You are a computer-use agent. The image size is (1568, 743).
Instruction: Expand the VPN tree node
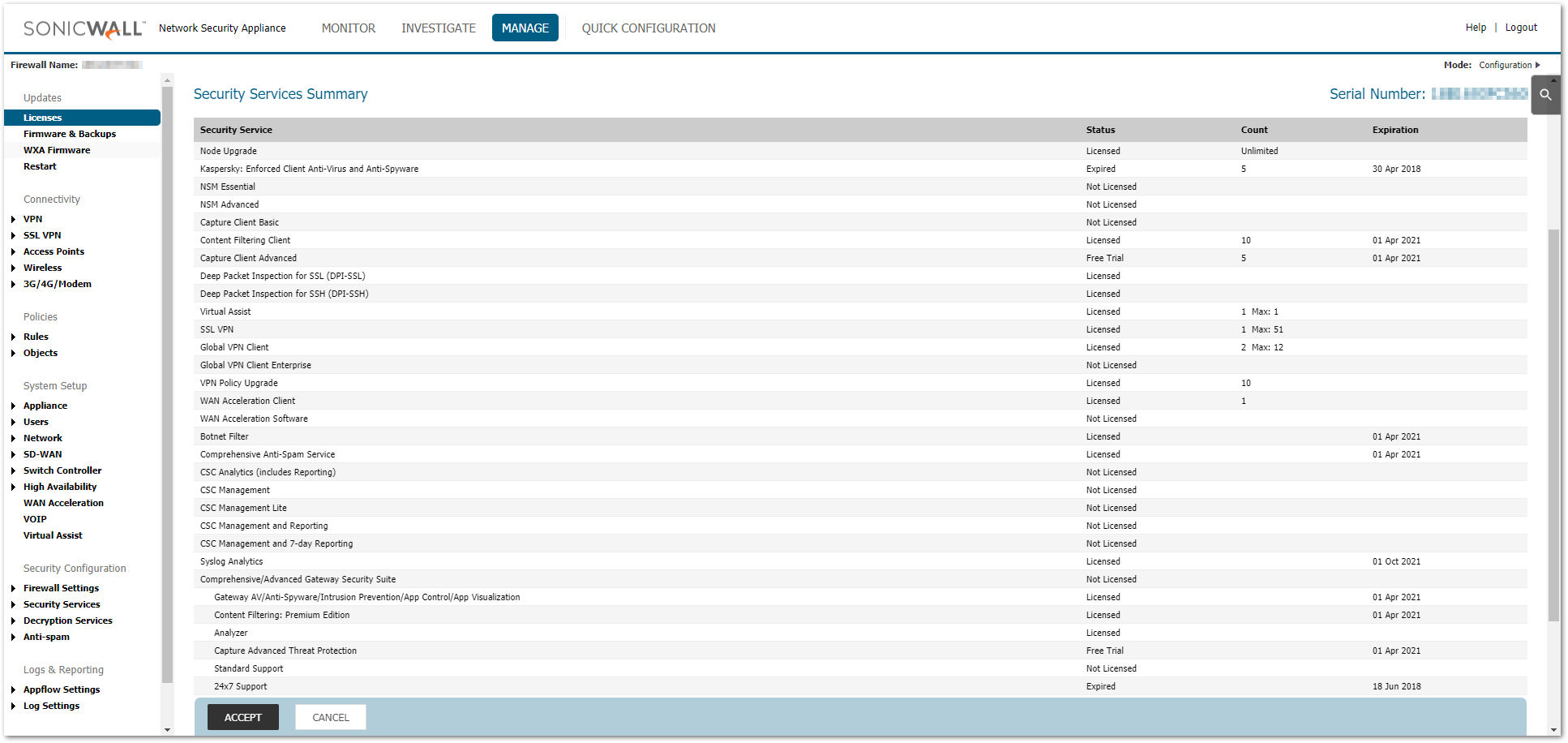tap(14, 219)
